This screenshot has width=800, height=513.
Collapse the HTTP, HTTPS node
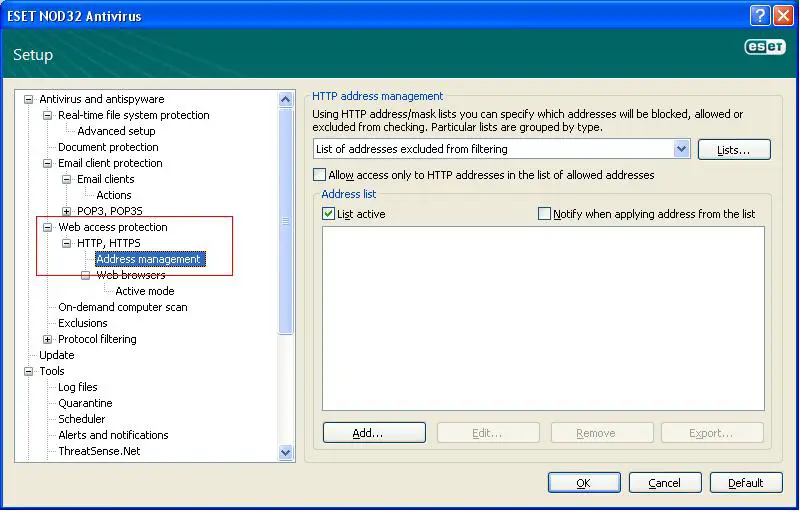click(66, 243)
